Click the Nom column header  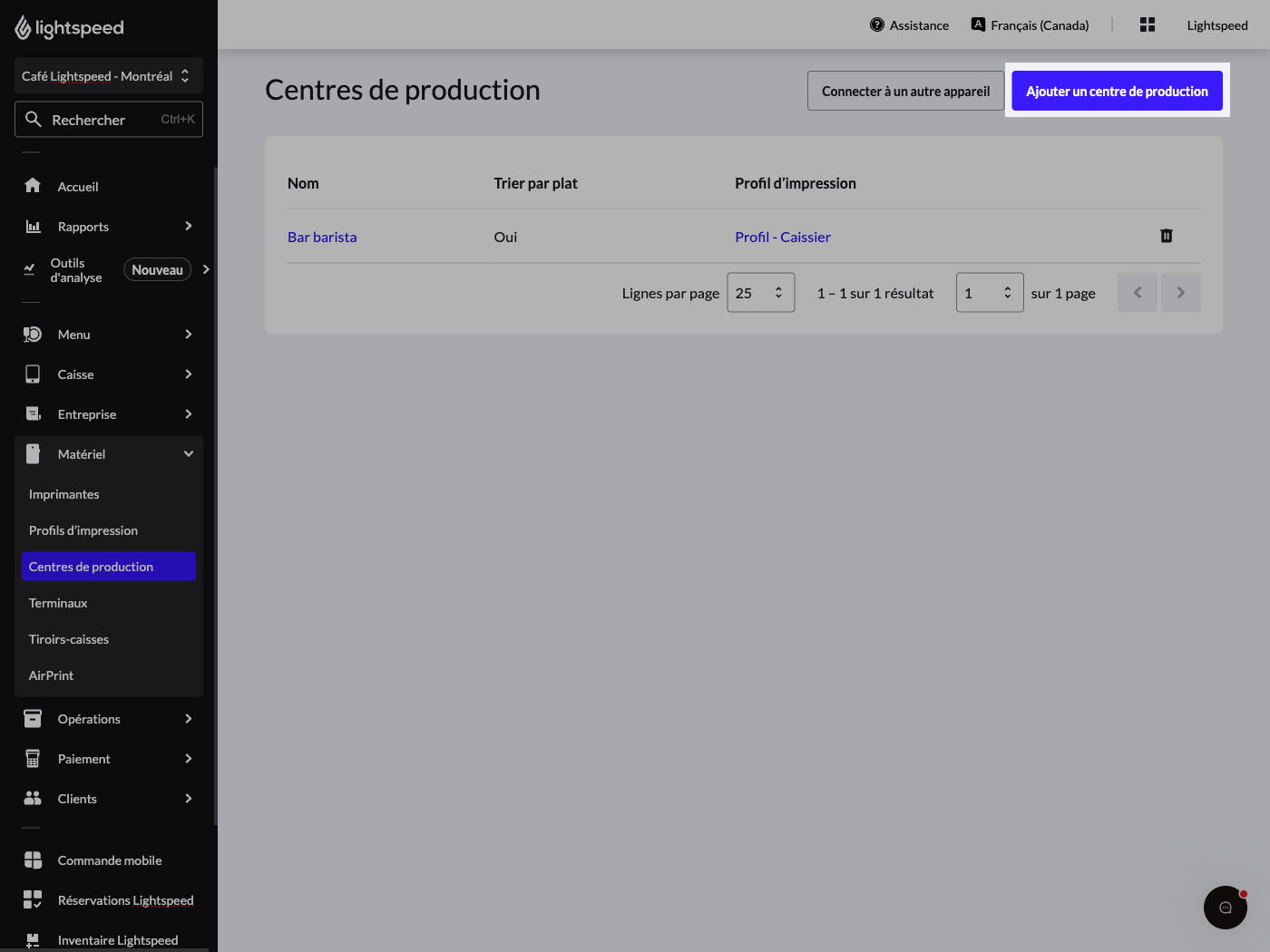coord(303,183)
